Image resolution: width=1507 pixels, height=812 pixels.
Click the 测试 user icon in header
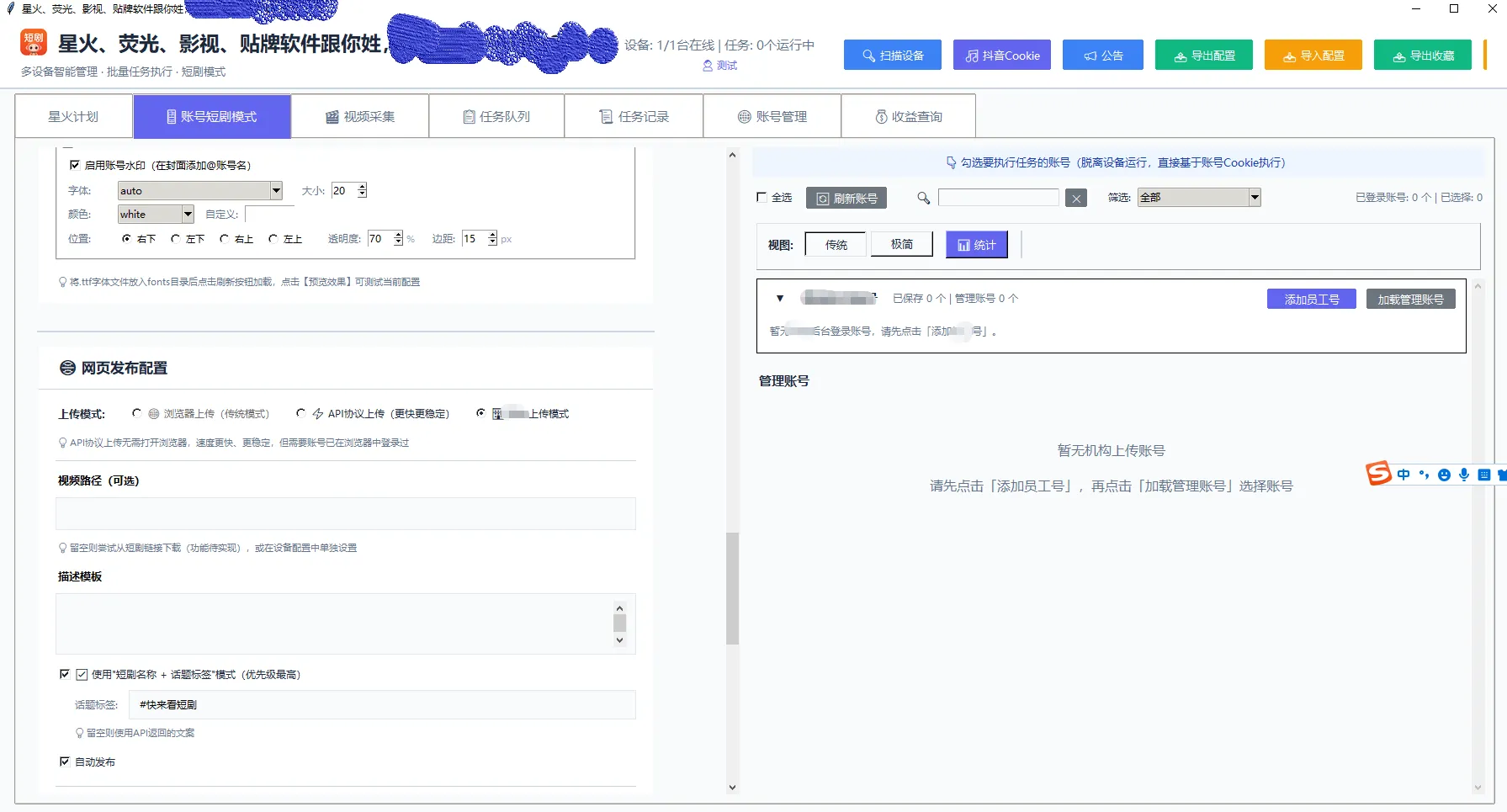(x=708, y=66)
